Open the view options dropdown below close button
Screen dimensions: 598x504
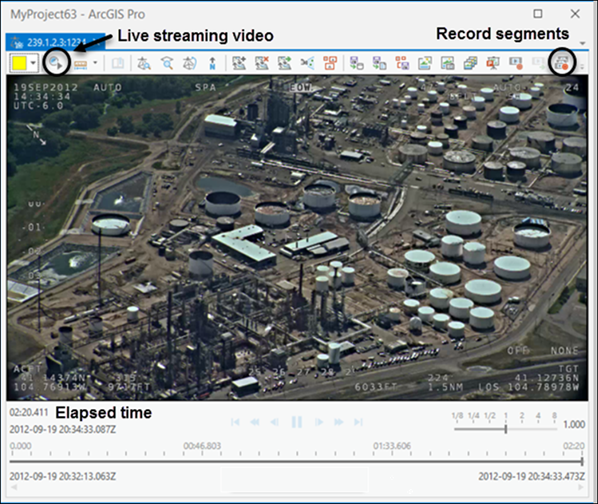[582, 43]
